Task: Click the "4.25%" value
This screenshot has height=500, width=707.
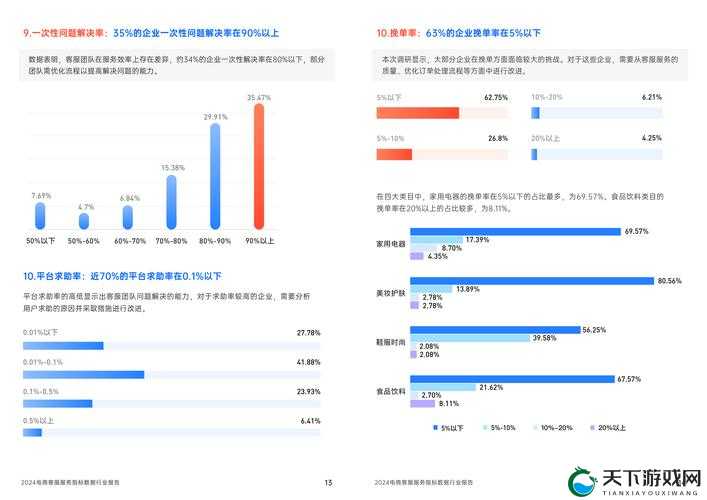Action: (652, 138)
